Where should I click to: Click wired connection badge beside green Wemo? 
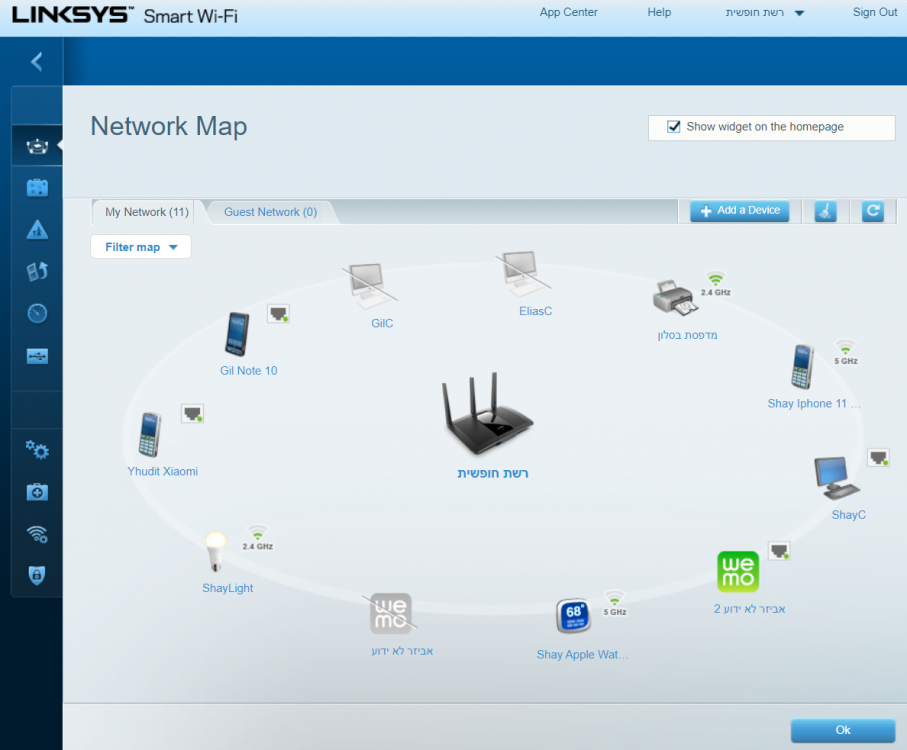pyautogui.click(x=779, y=551)
